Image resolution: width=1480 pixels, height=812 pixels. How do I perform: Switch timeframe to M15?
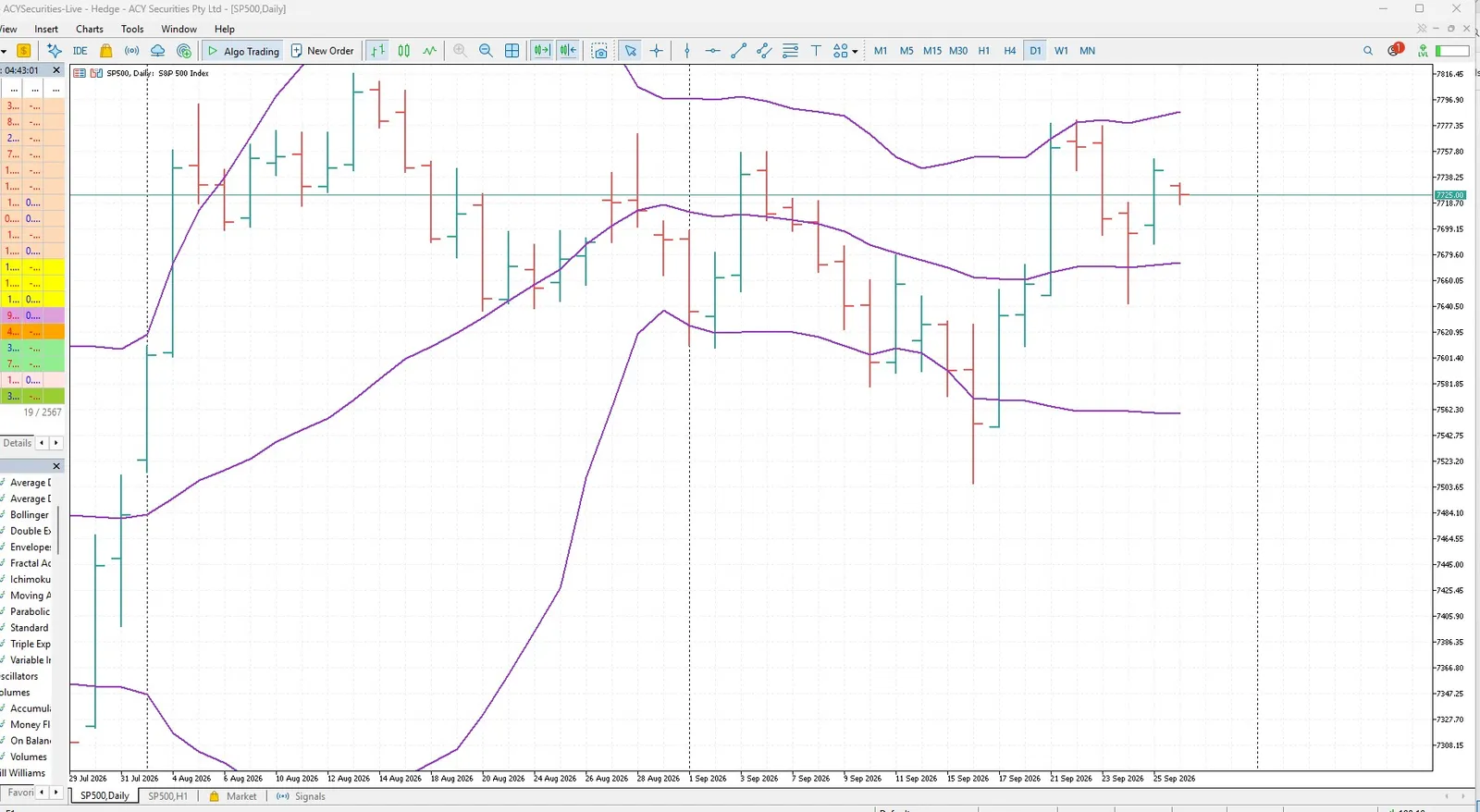(932, 51)
